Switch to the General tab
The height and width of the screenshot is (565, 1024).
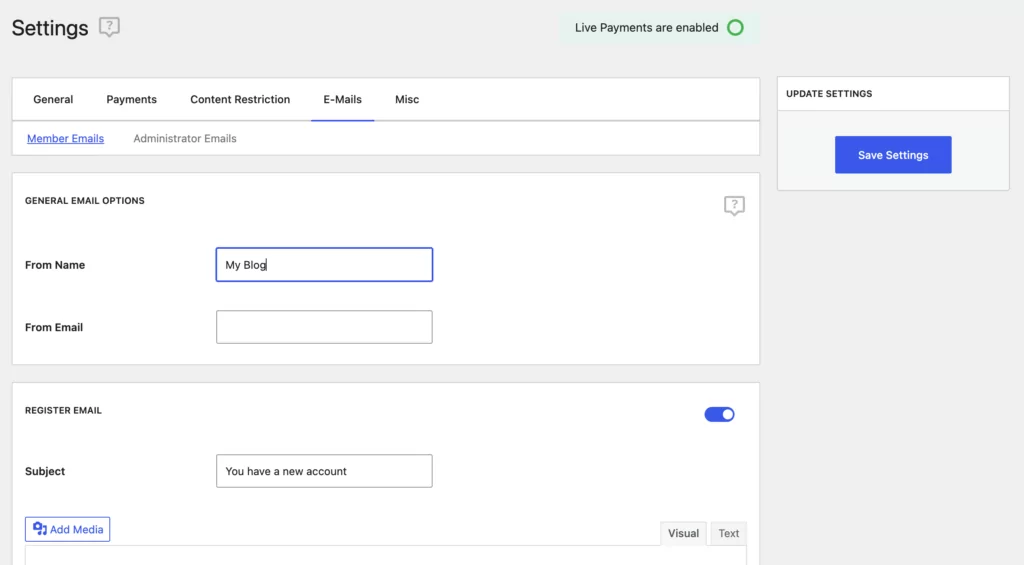(53, 99)
